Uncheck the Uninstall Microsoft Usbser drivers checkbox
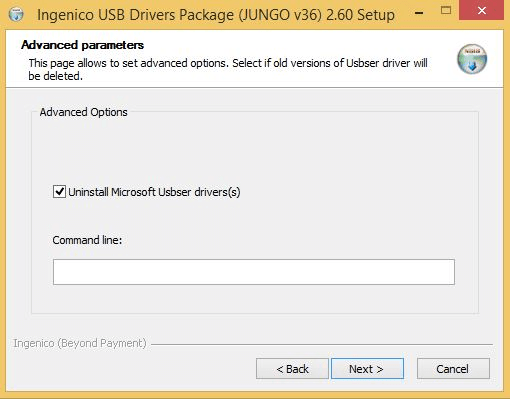Viewport: 510px width, 399px height. point(59,192)
